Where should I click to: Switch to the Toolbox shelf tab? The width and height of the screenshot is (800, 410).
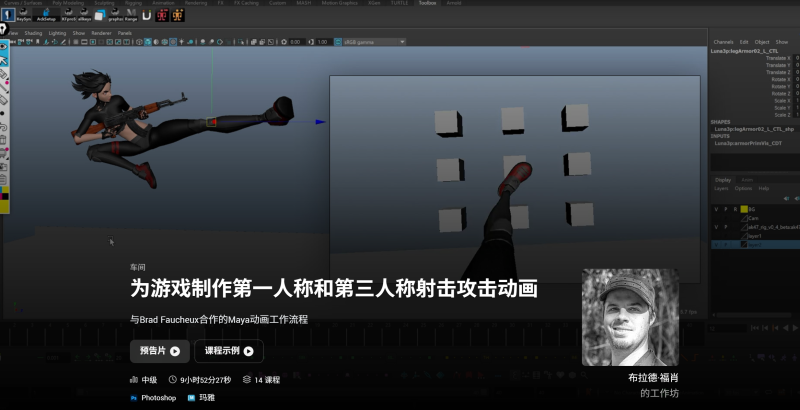coord(427,3)
